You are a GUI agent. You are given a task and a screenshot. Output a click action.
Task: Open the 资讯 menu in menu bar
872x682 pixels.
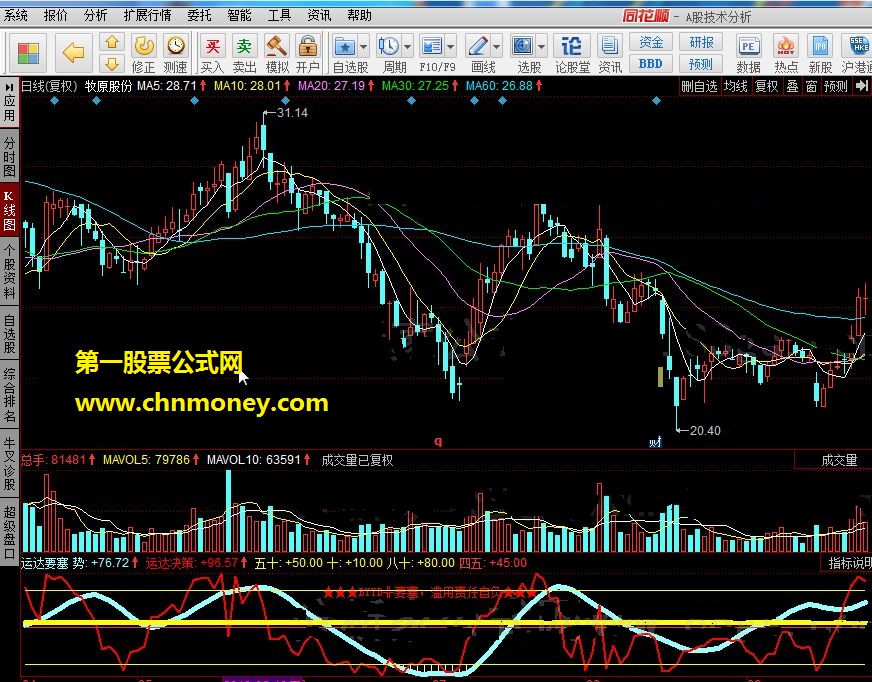[319, 16]
